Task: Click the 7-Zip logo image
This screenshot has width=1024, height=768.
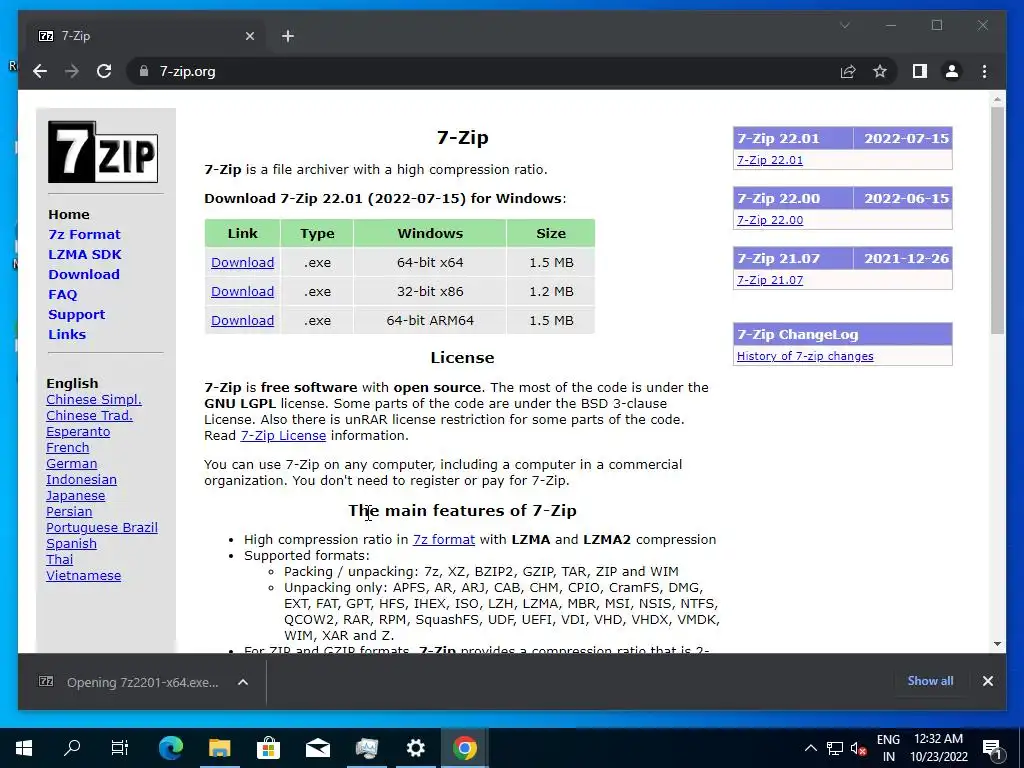Action: [x=103, y=152]
